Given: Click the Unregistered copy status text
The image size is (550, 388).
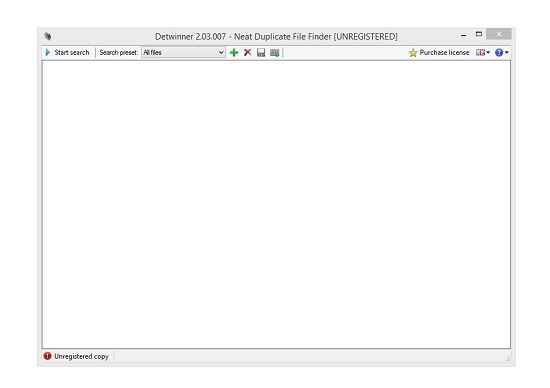Looking at the screenshot, I should point(81,356).
